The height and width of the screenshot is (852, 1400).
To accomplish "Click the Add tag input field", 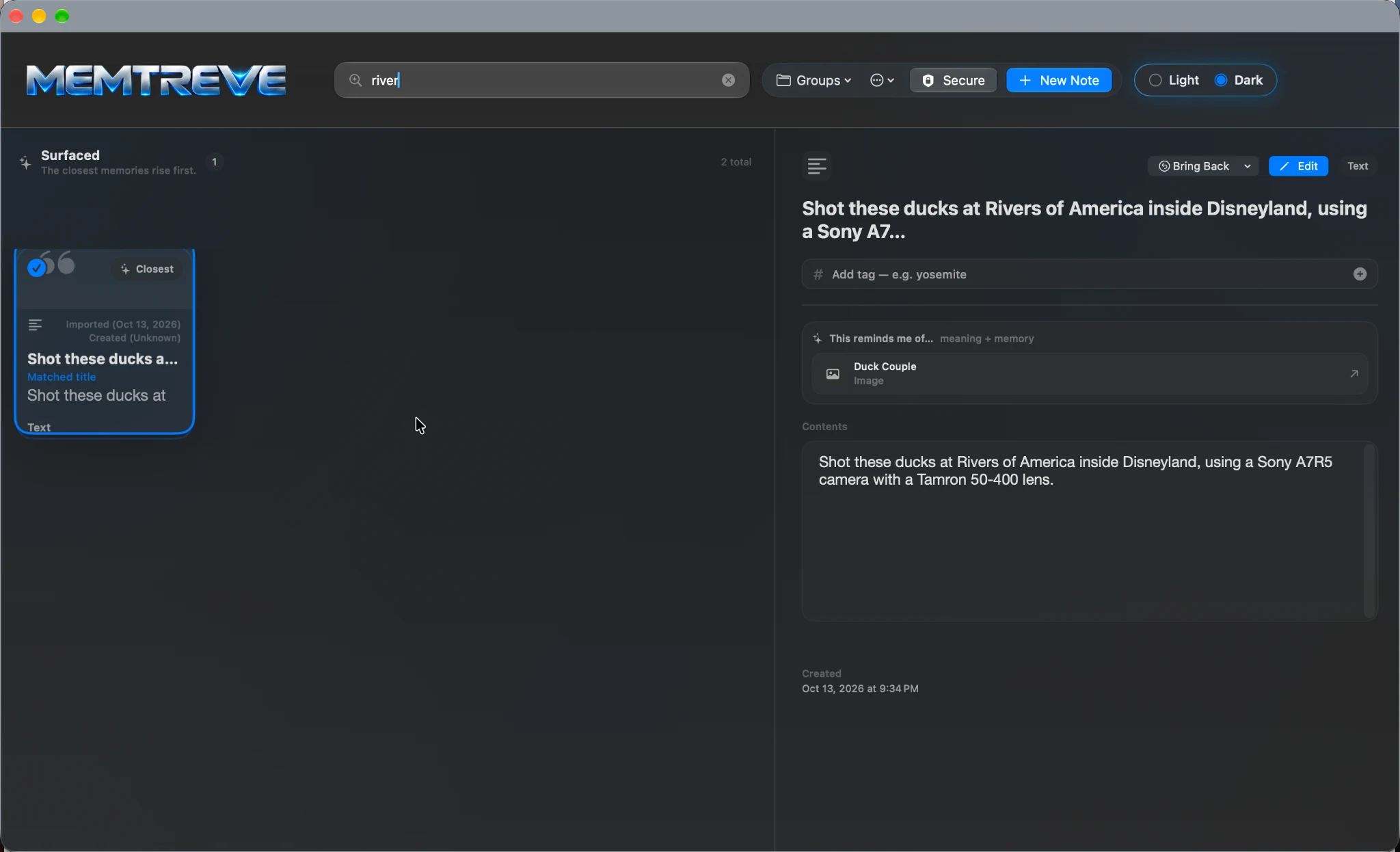I will point(1090,274).
